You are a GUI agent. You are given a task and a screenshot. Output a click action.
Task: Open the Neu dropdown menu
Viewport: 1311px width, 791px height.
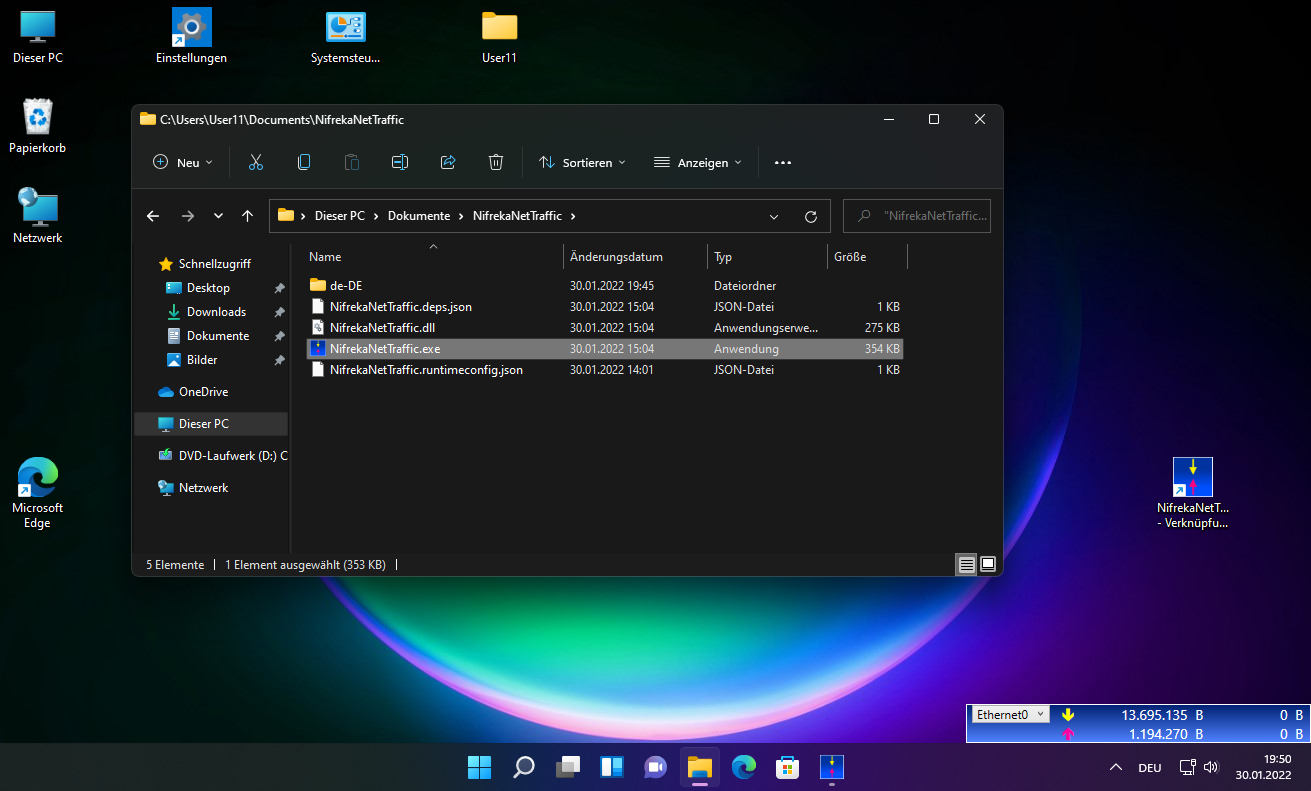[x=183, y=162]
